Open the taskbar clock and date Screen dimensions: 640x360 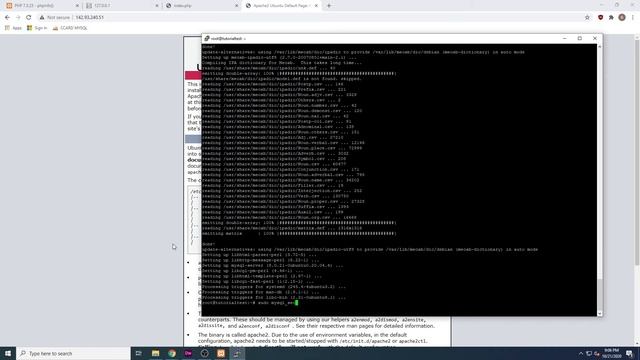[x=611, y=353]
